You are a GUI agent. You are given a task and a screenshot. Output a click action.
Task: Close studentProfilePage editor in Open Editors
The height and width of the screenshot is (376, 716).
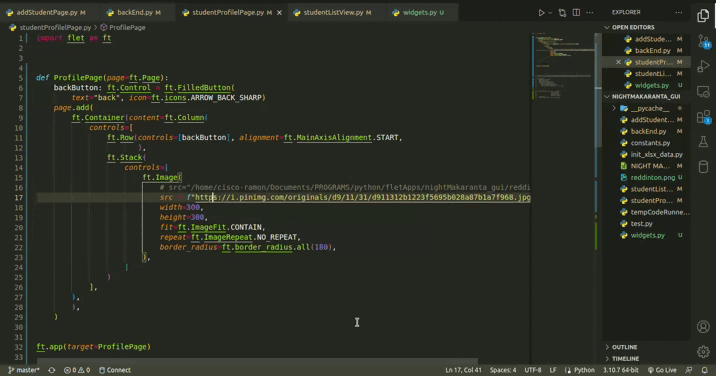coord(618,62)
